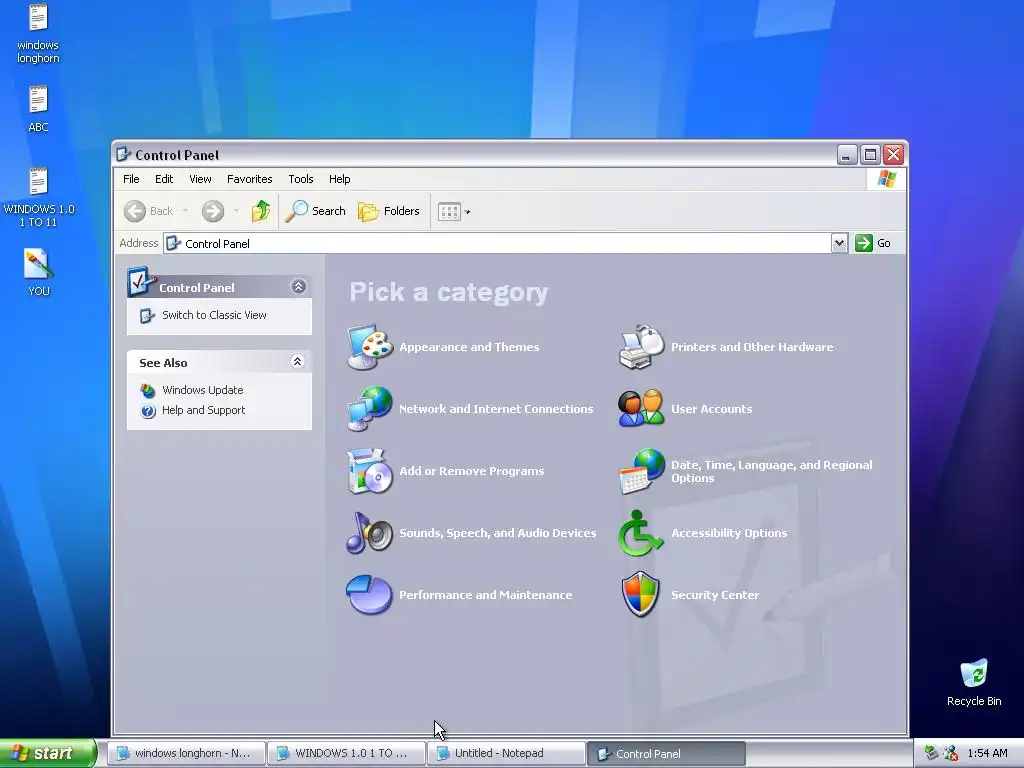Click the Appearance and Themes link text

click(470, 347)
